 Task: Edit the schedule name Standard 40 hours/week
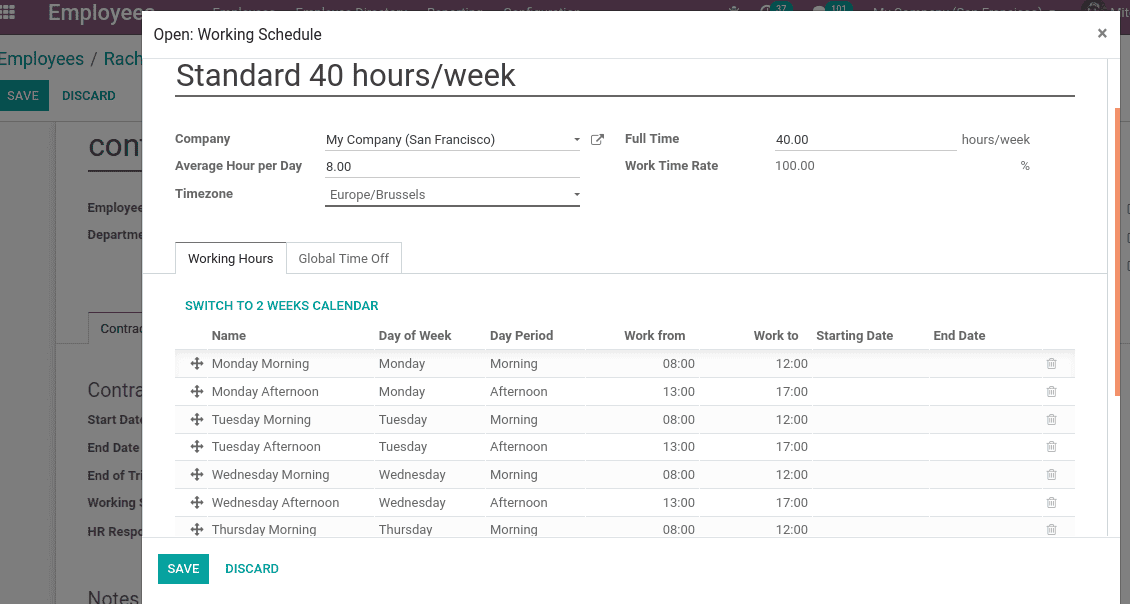click(625, 76)
